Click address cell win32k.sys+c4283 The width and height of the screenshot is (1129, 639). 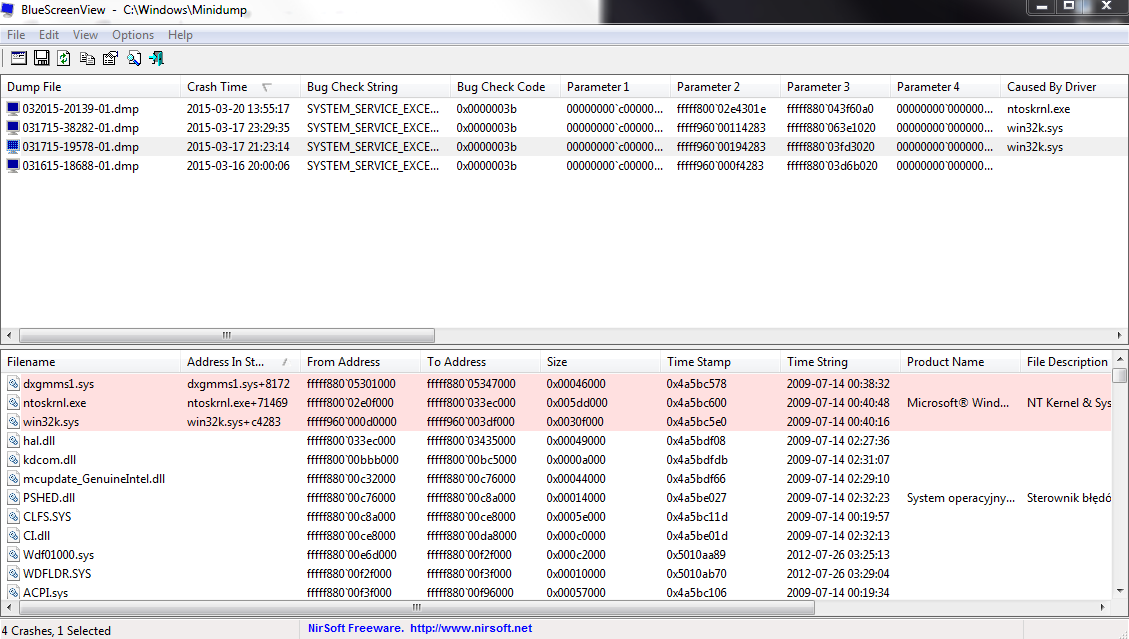234,422
